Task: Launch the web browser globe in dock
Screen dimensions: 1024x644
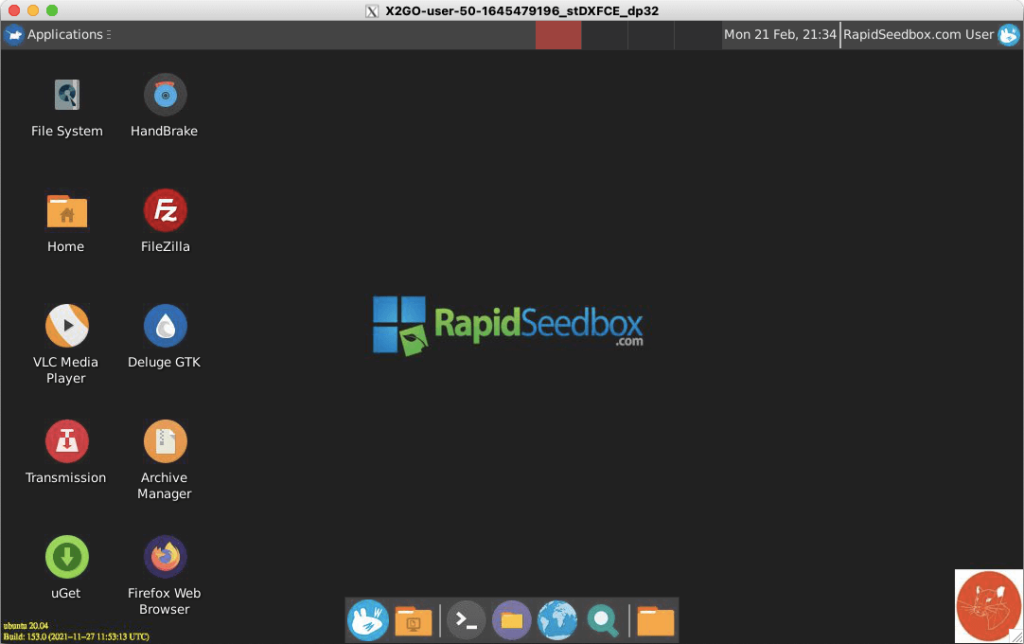Action: pyautogui.click(x=558, y=620)
